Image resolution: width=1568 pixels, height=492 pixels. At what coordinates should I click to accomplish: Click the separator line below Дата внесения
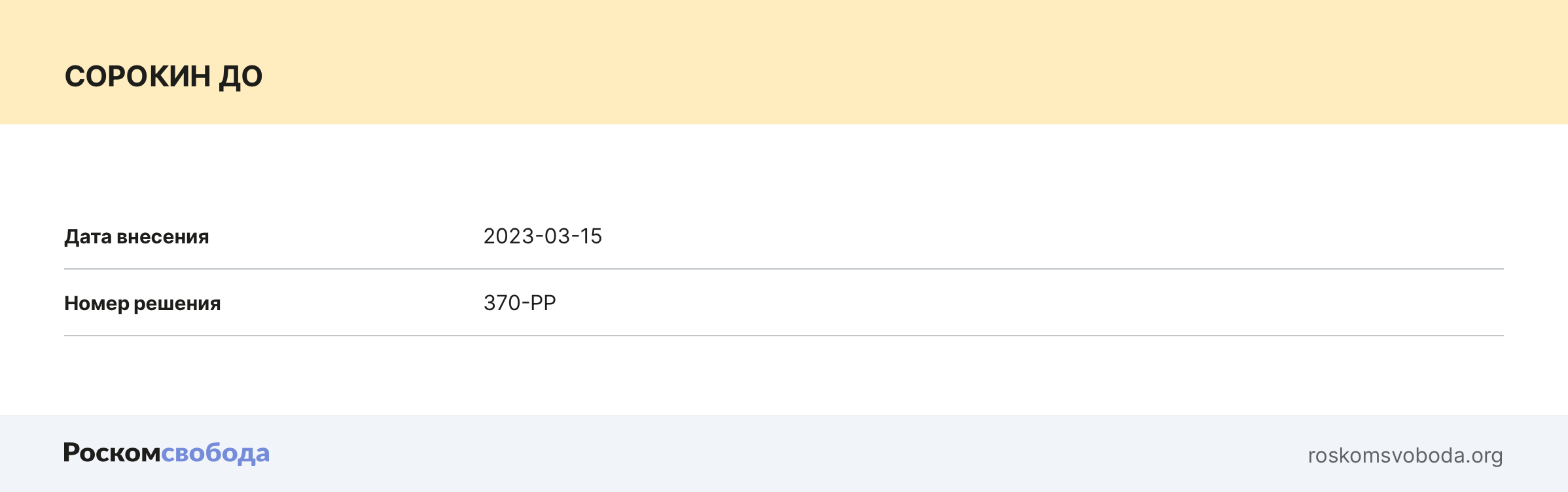[x=783, y=269]
